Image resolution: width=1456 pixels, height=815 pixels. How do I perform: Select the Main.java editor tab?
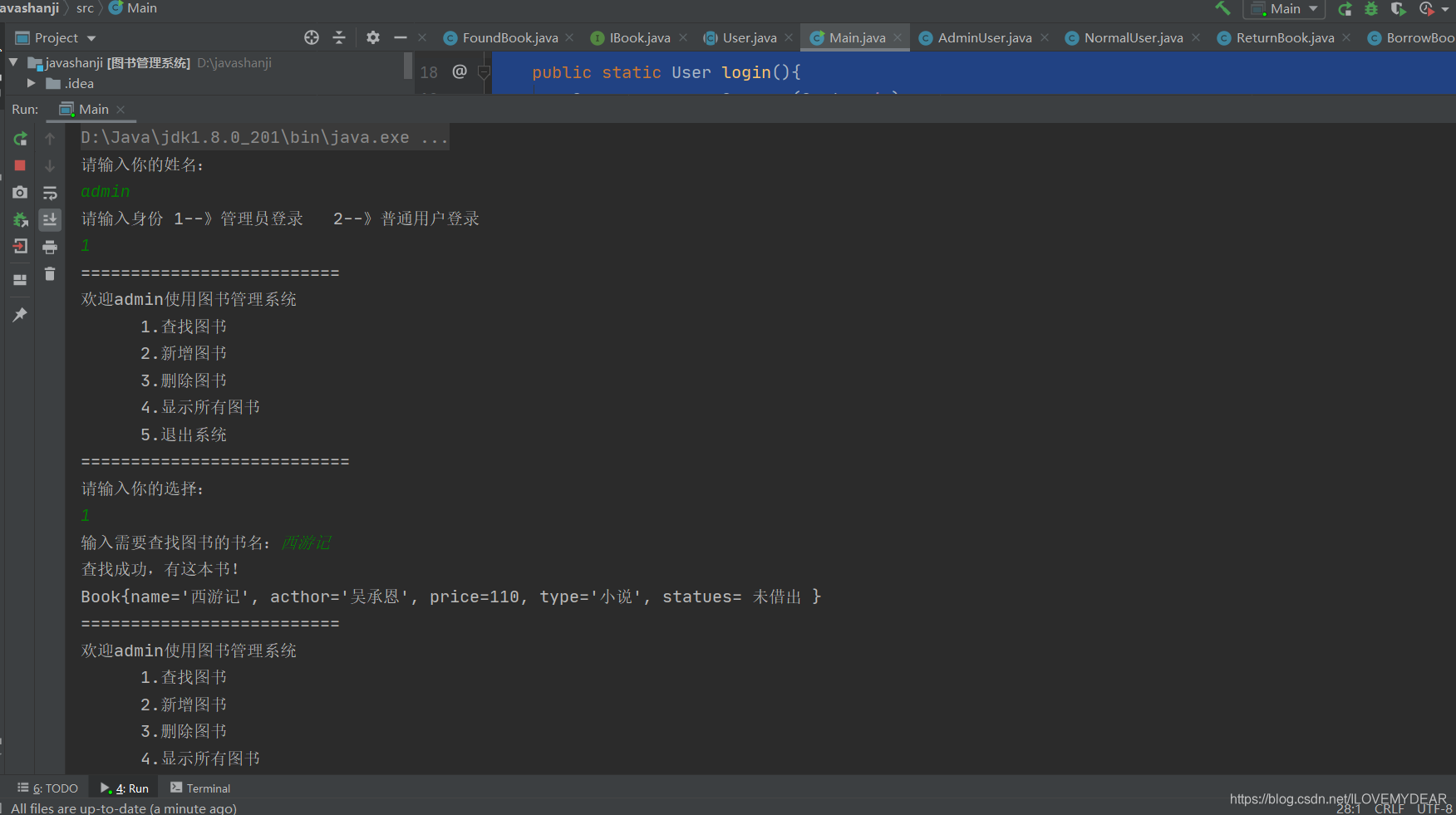(857, 38)
